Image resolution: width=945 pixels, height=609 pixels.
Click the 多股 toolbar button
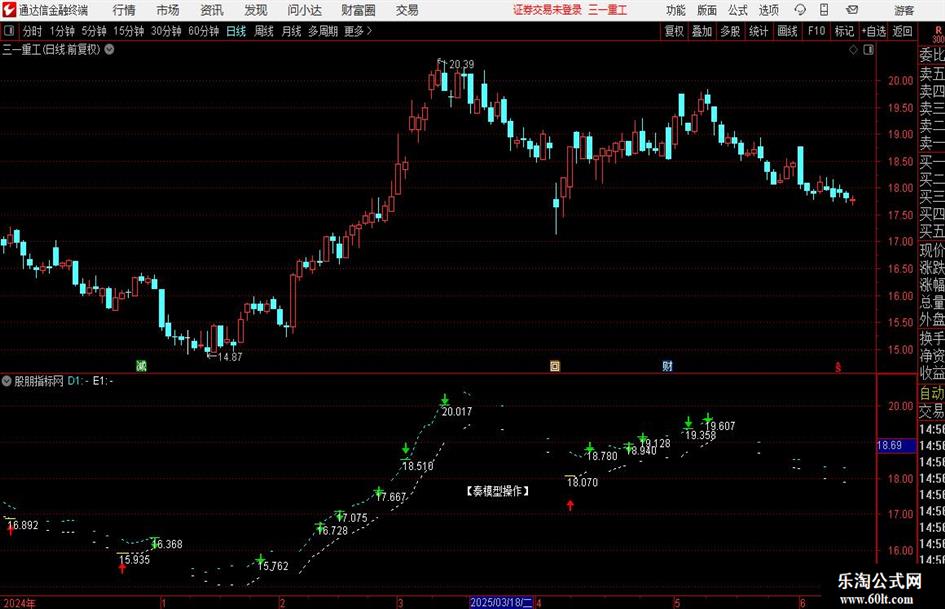730,31
